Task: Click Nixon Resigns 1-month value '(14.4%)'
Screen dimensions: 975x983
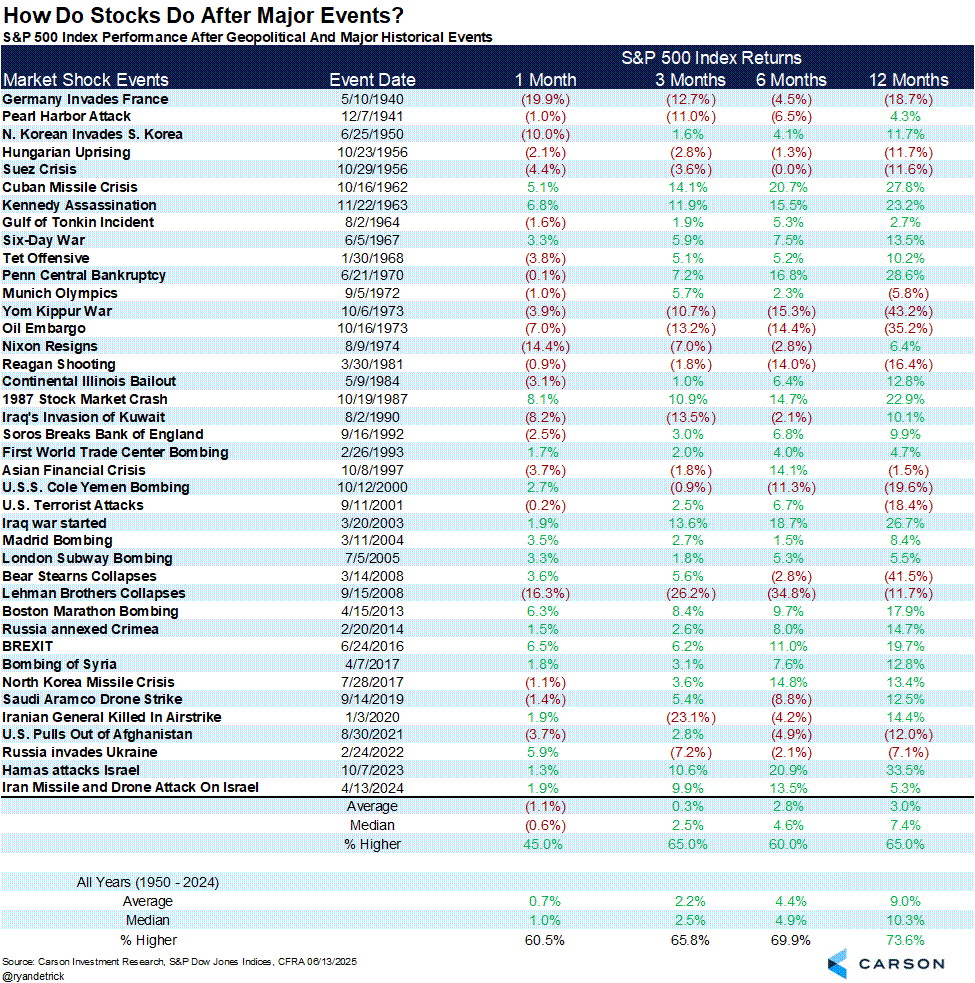Action: pos(545,346)
